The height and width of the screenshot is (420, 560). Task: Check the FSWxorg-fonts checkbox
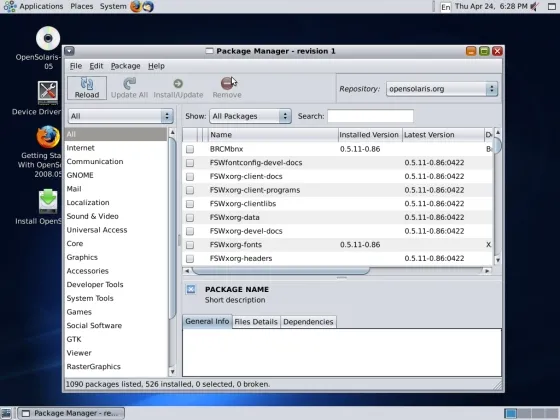click(190, 245)
